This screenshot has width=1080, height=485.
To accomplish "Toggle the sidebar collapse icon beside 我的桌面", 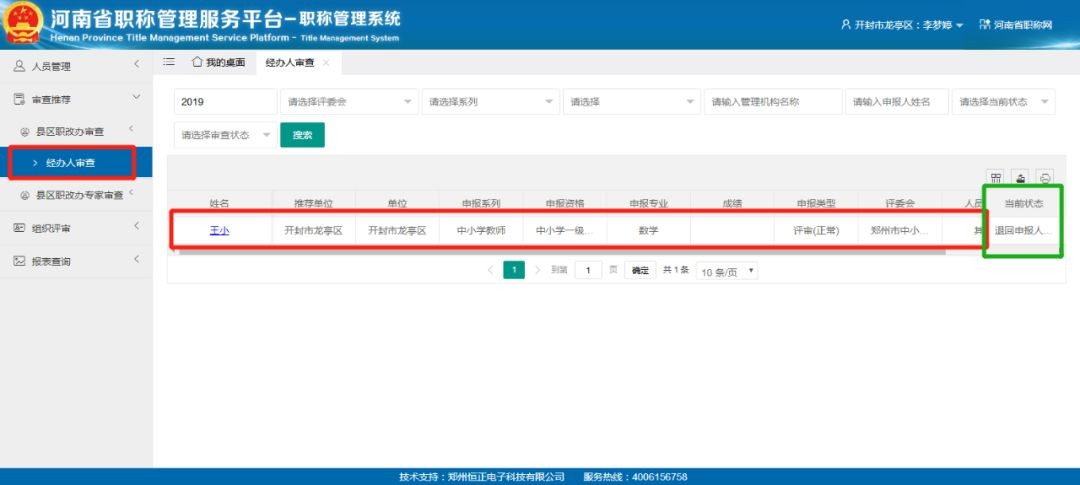I will pyautogui.click(x=169, y=63).
